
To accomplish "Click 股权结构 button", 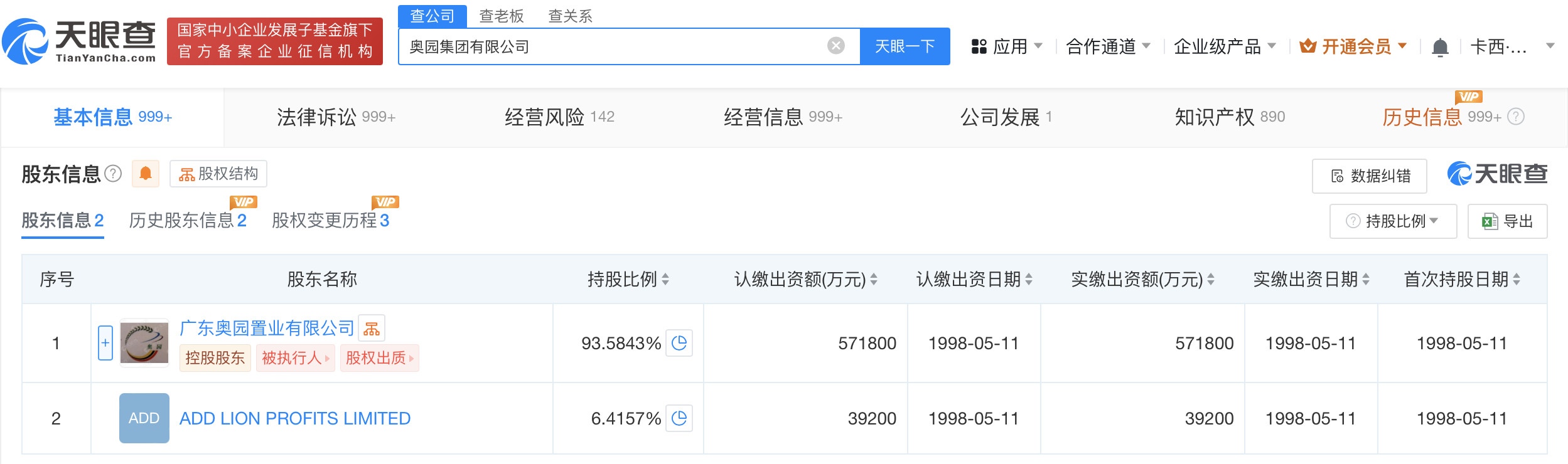I will (x=218, y=174).
